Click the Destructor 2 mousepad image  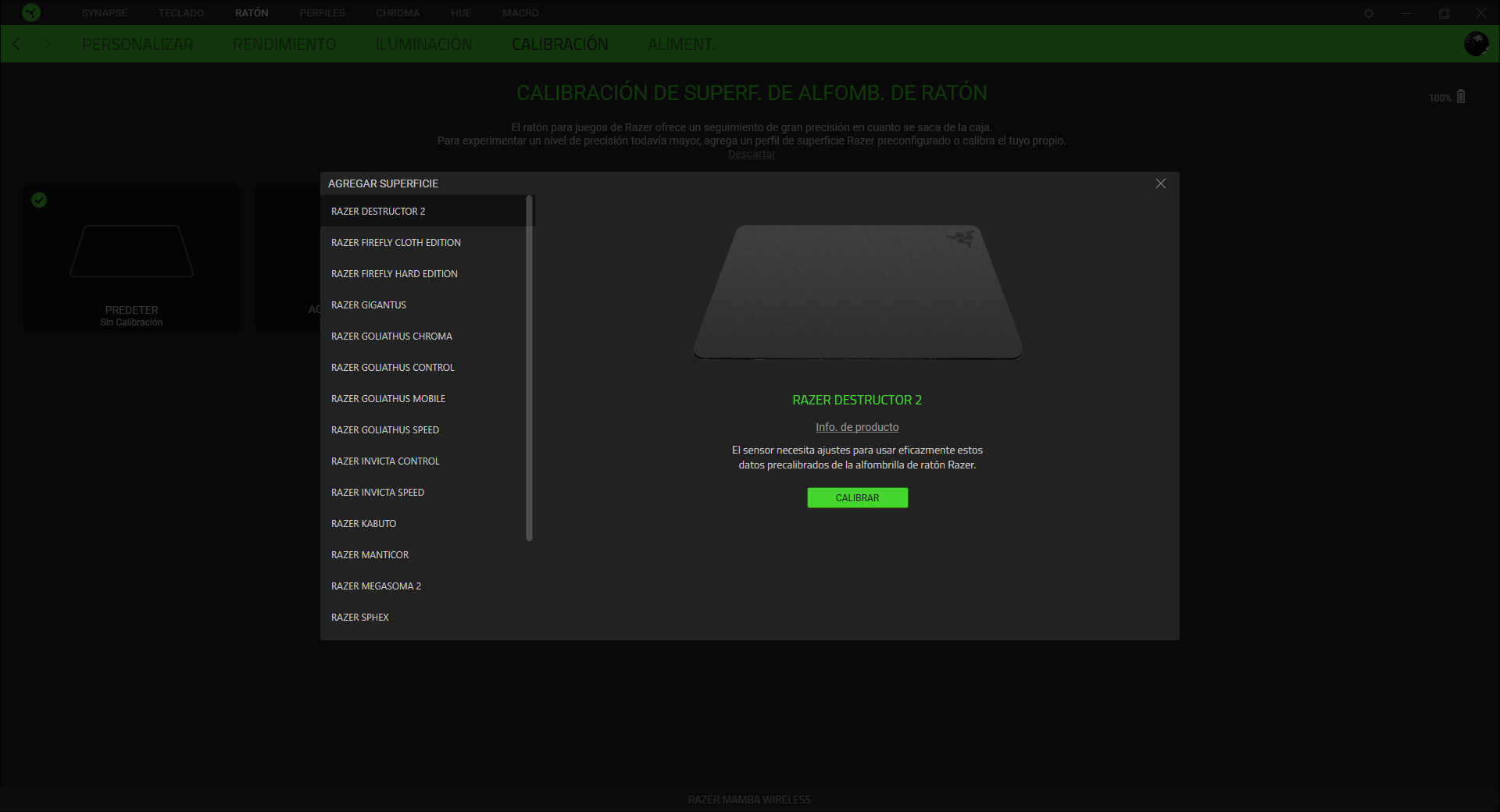coord(858,292)
